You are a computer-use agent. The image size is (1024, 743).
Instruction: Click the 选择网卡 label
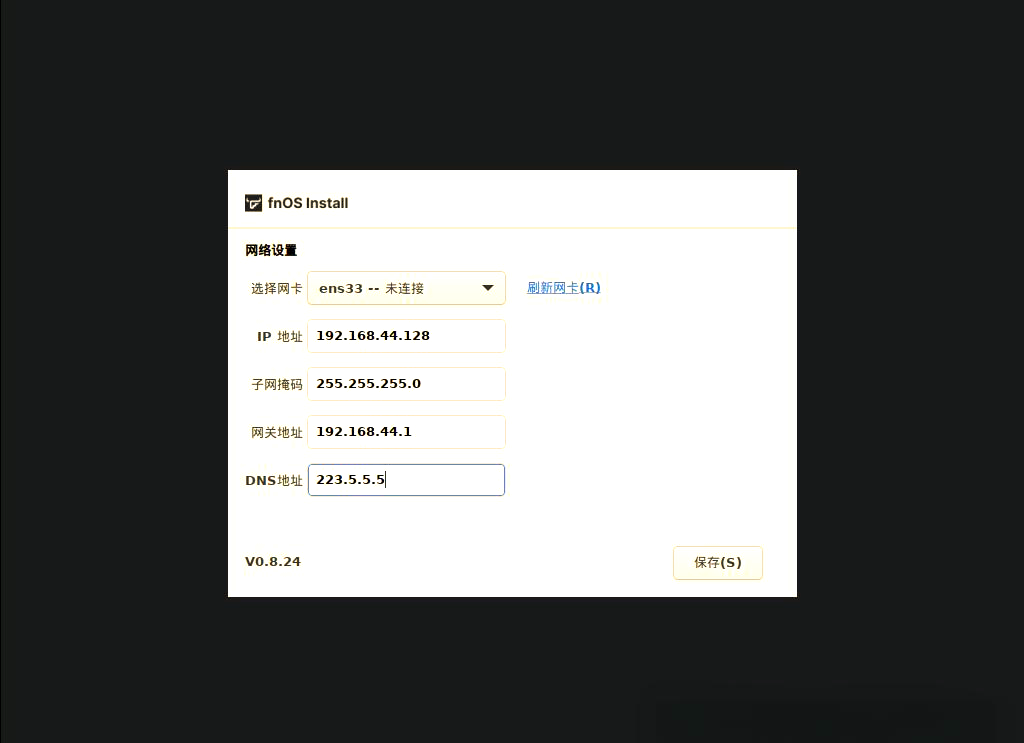tap(277, 289)
